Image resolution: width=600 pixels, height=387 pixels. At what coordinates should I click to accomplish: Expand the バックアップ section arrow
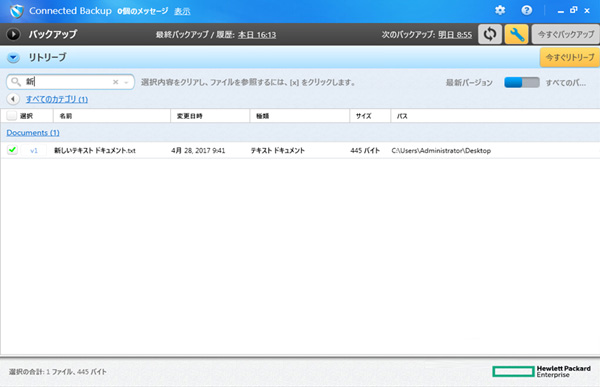pos(13,34)
